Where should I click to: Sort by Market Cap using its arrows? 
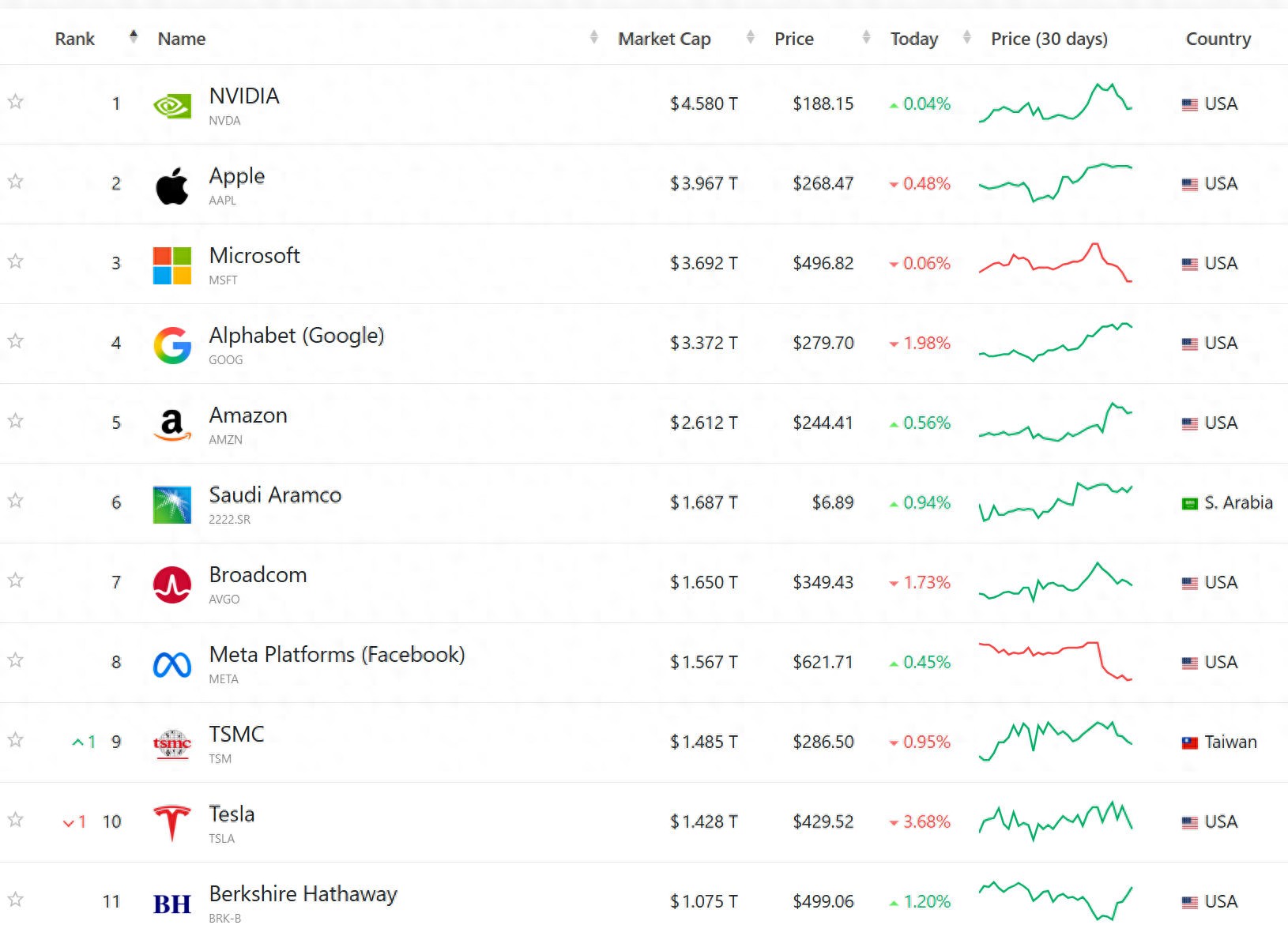click(750, 37)
